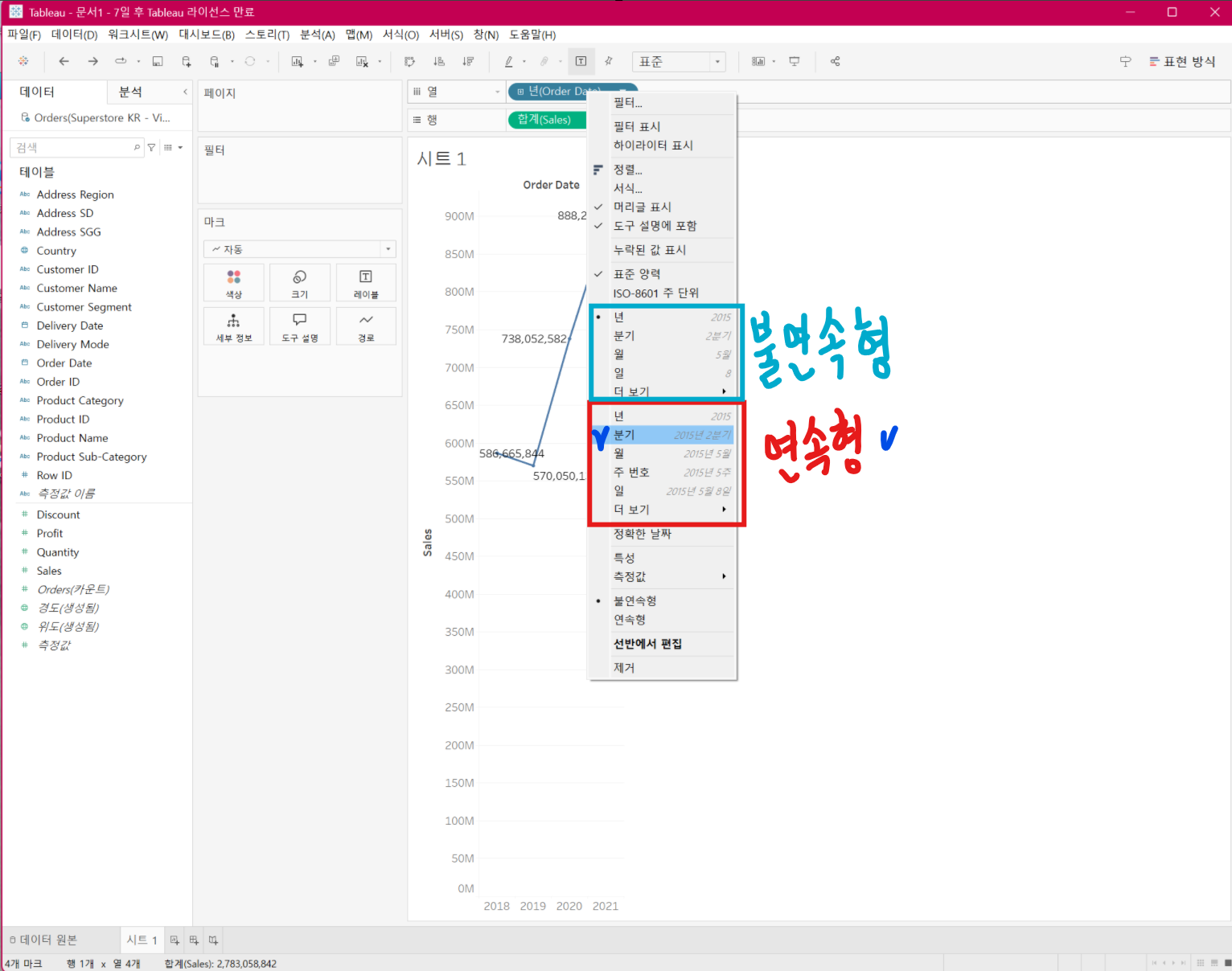Click the fix axes pin icon

tap(609, 61)
